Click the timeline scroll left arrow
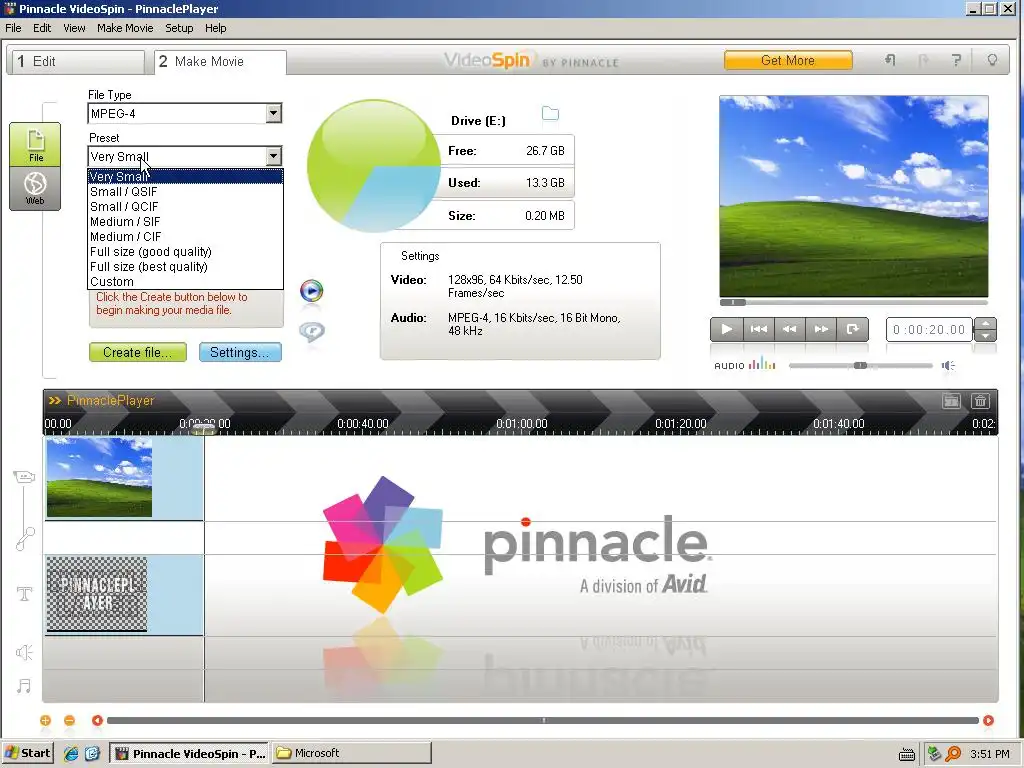 click(x=97, y=720)
